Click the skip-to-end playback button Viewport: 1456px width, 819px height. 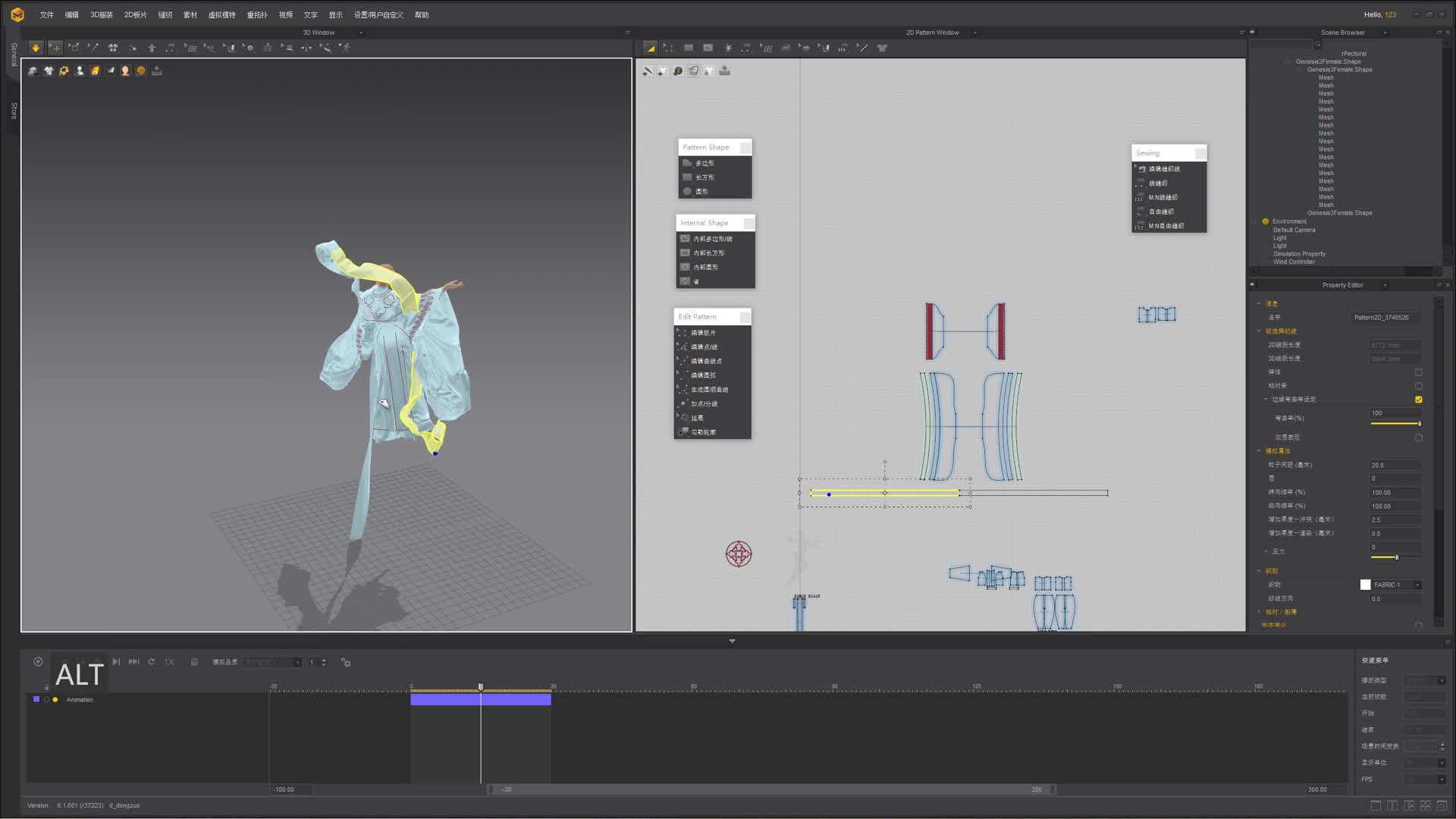pyautogui.click(x=133, y=662)
